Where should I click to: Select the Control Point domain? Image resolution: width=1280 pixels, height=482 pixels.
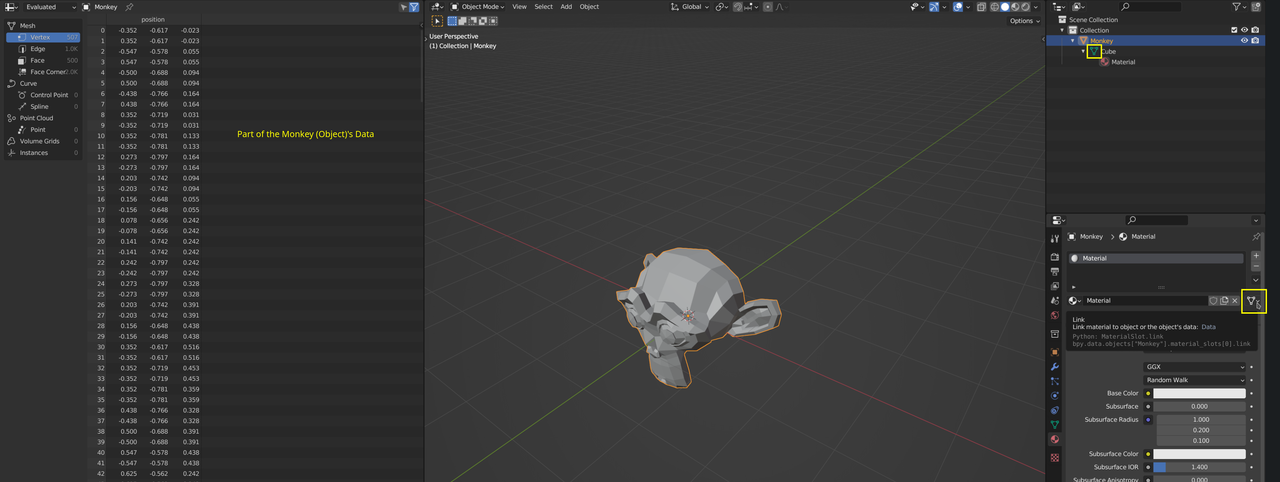tap(42, 95)
